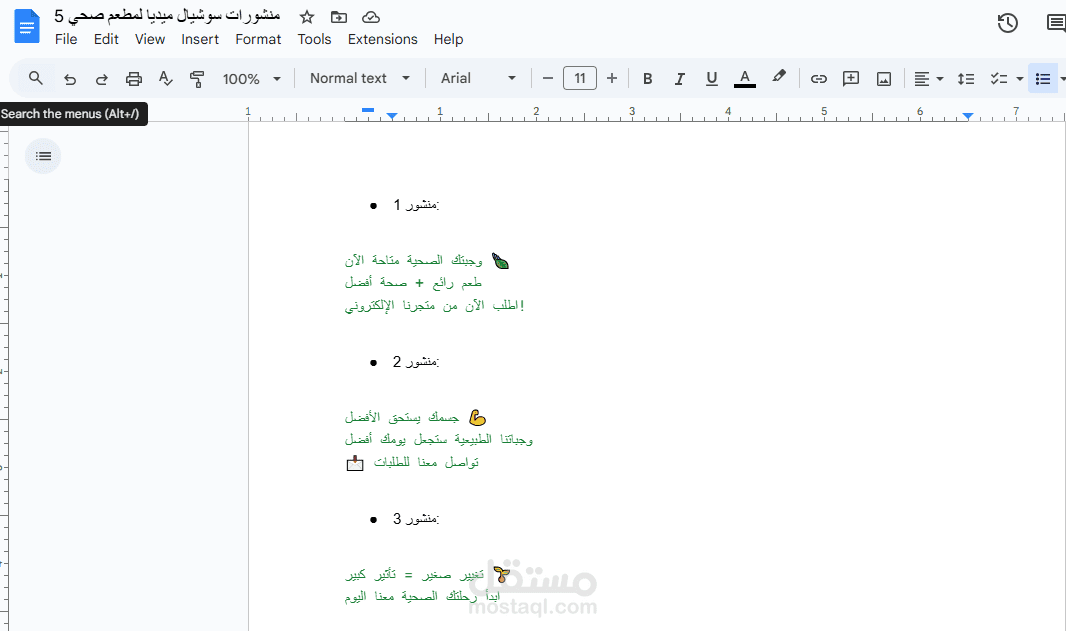Open the Normal text style dropdown
Viewport: 1066px width, 631px height.
tap(360, 78)
